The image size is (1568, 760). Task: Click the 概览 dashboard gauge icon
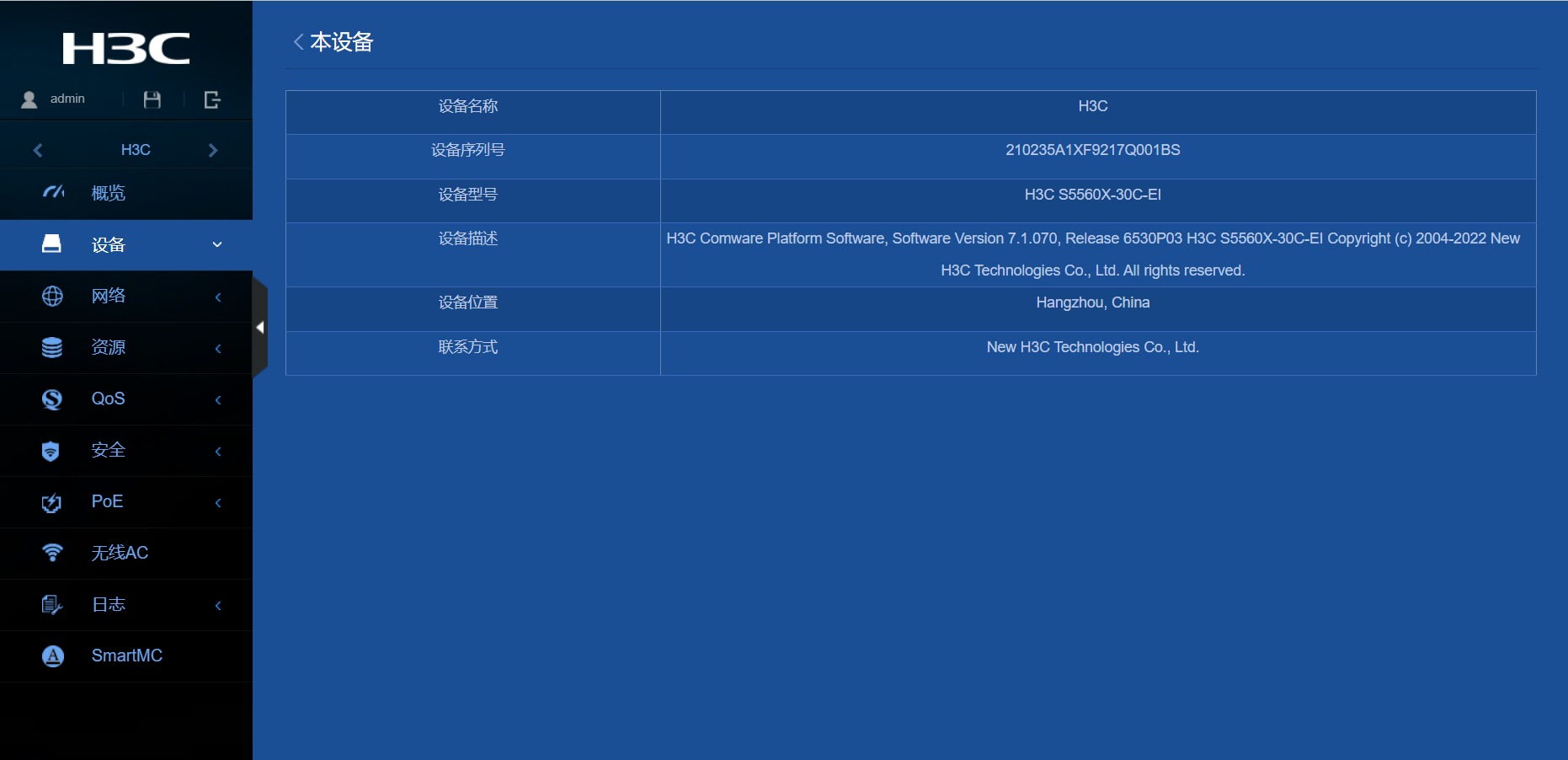click(x=53, y=193)
